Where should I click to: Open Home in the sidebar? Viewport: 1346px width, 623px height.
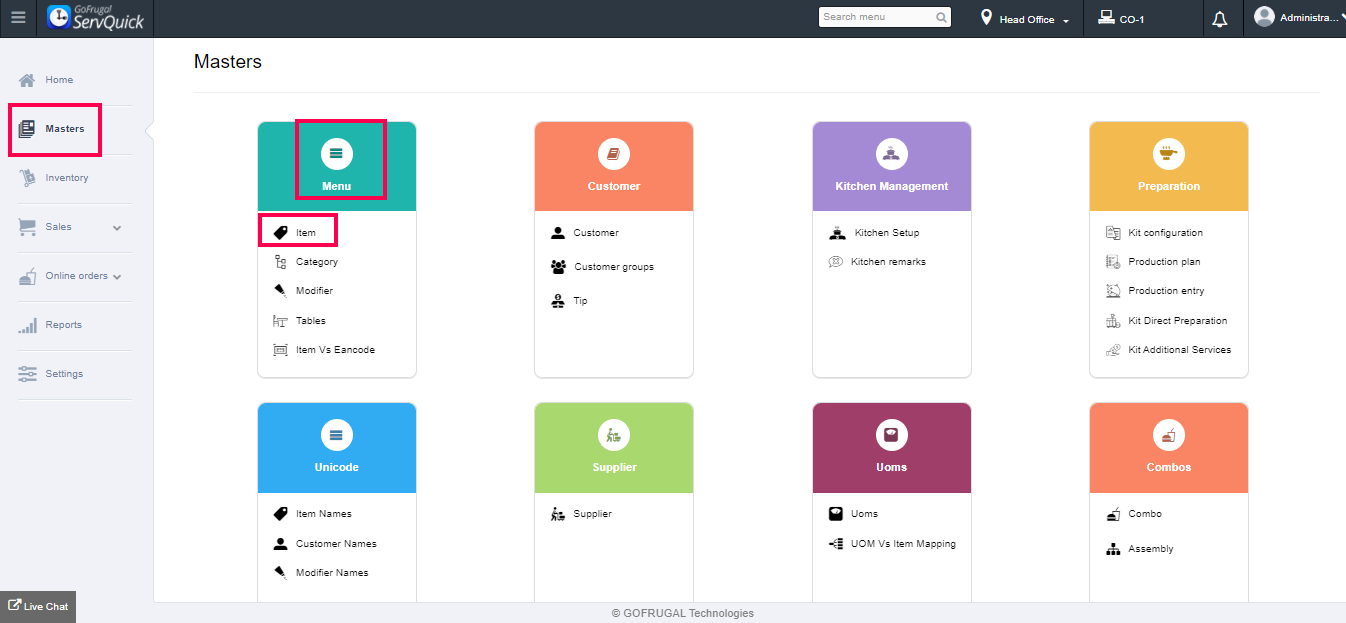tap(59, 80)
